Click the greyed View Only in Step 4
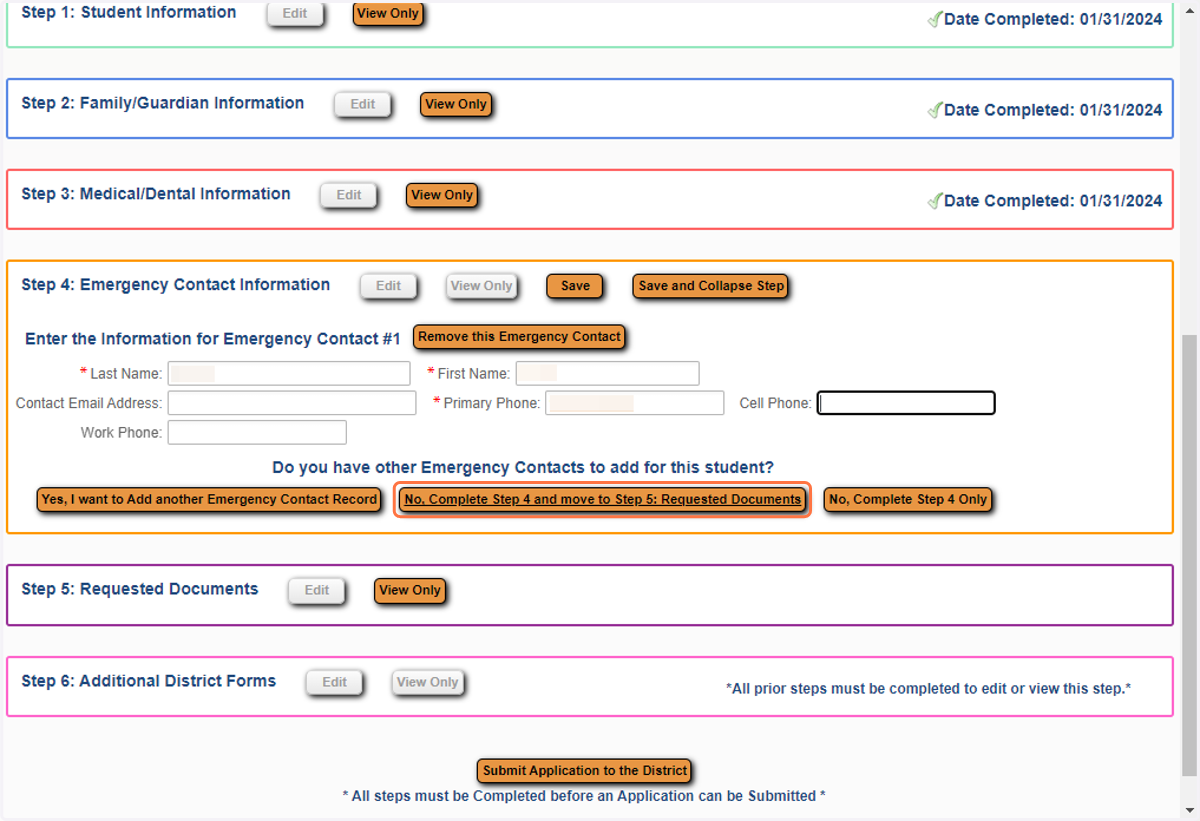 (x=482, y=286)
